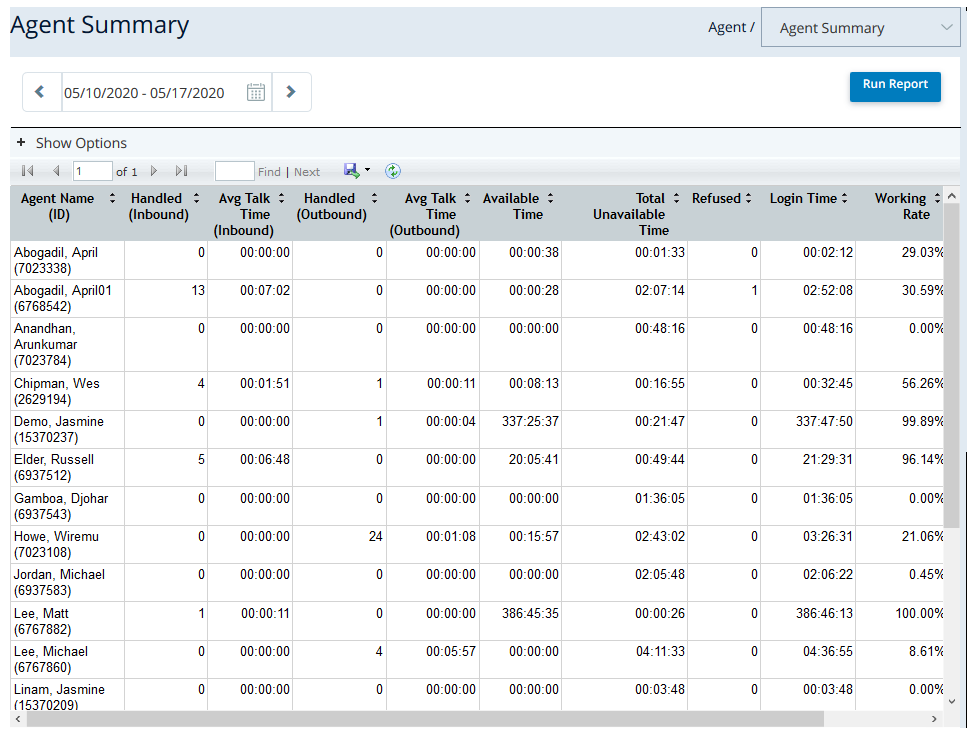
Task: Sort by Refused column
Action: (748, 198)
